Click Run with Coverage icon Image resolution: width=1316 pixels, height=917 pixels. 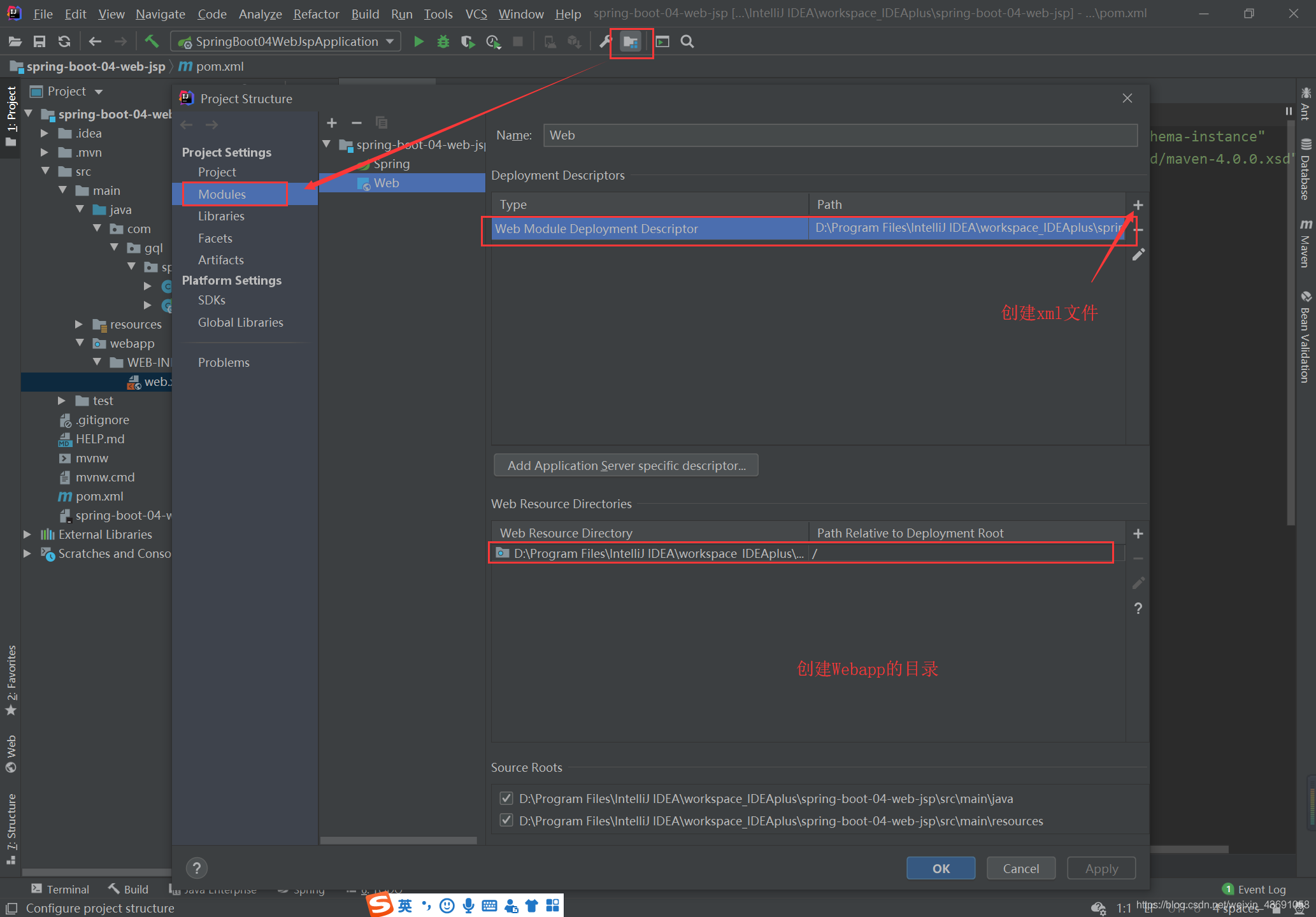pos(468,42)
